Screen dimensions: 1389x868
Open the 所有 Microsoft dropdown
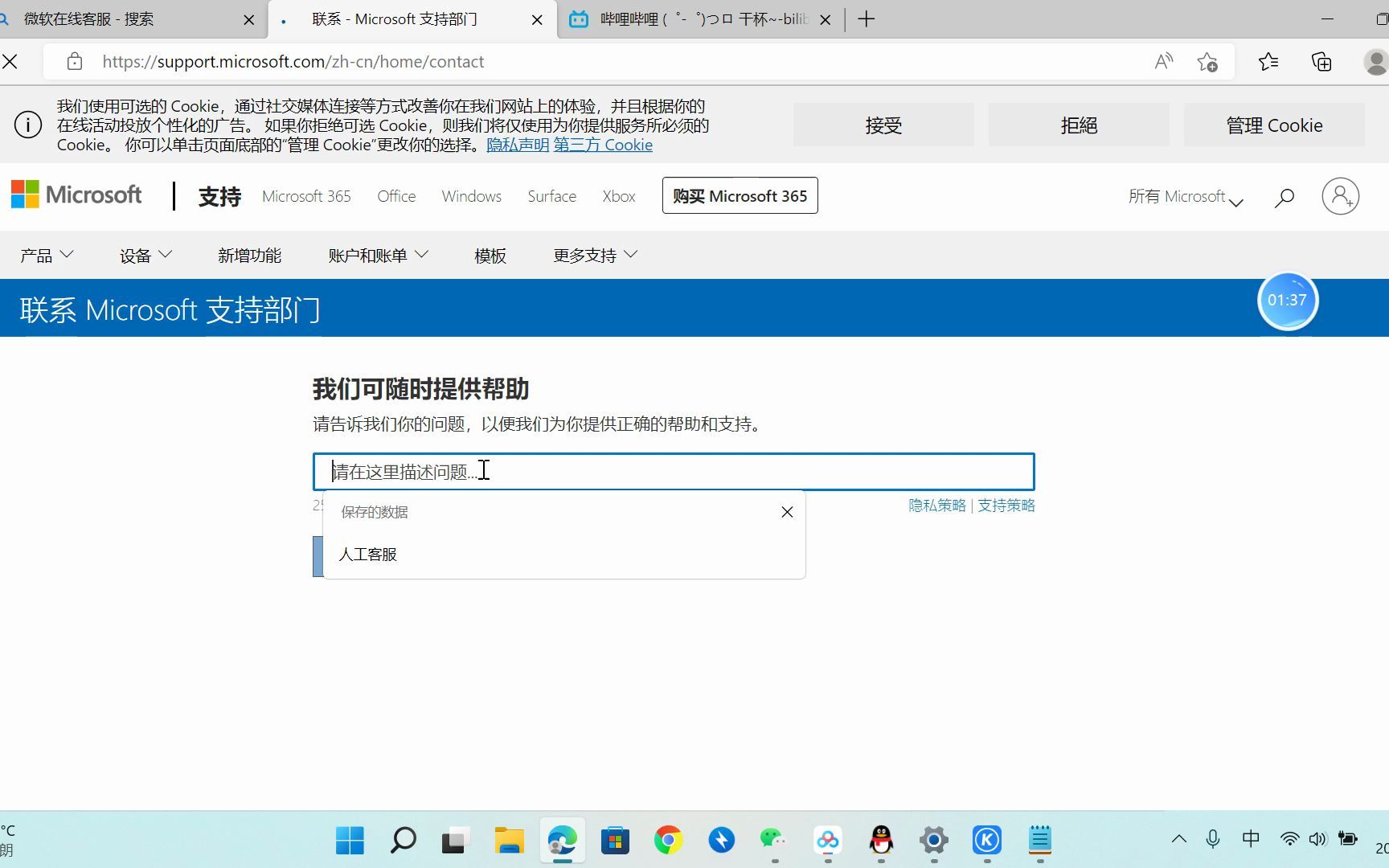[x=1186, y=196]
